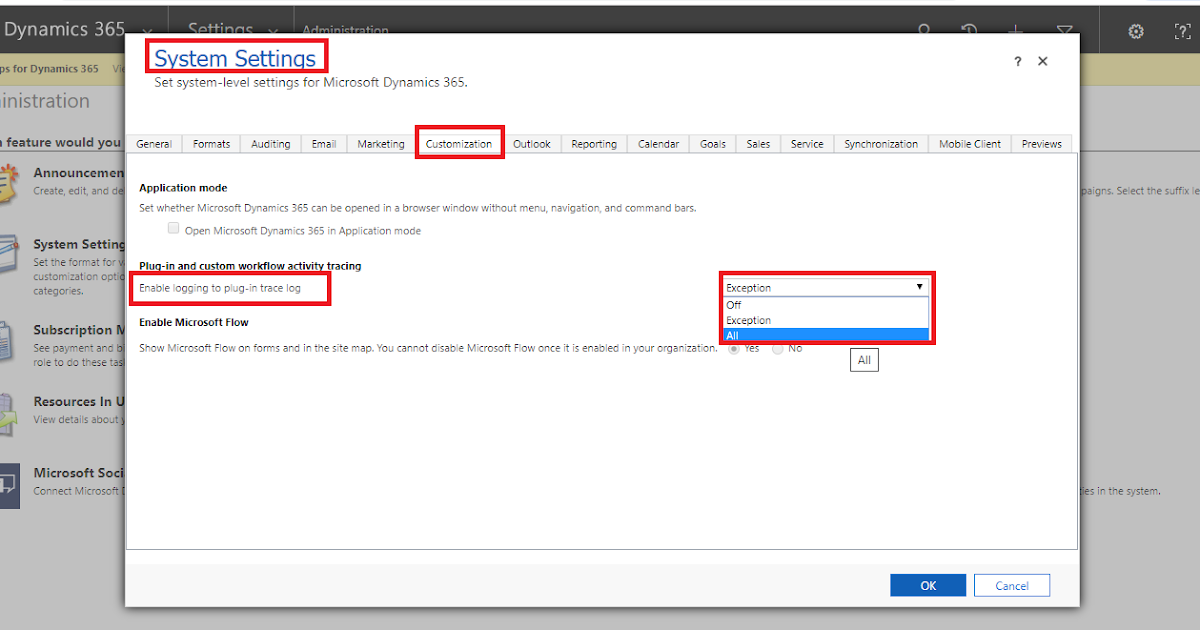Image resolution: width=1200 pixels, height=630 pixels.
Task: Click the quick create plus icon
Action: click(1014, 30)
